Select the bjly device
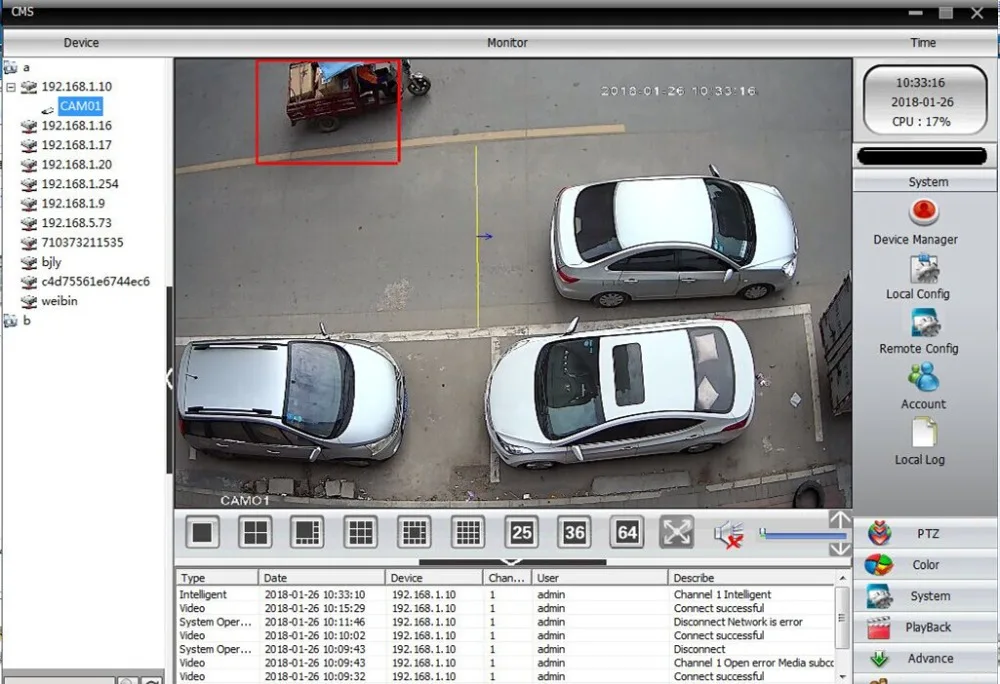1000x684 pixels. click(51, 262)
